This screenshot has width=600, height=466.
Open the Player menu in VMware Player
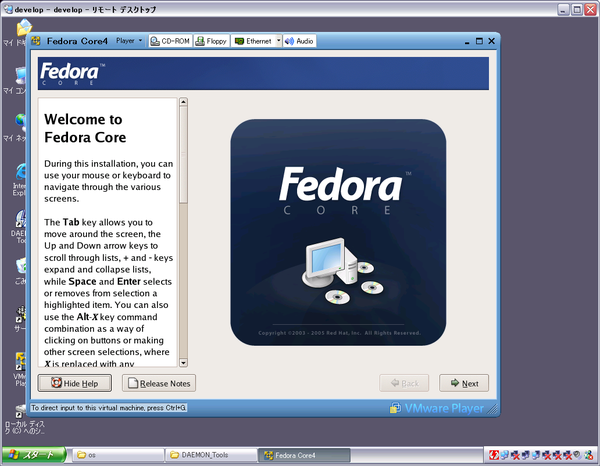(x=129, y=41)
